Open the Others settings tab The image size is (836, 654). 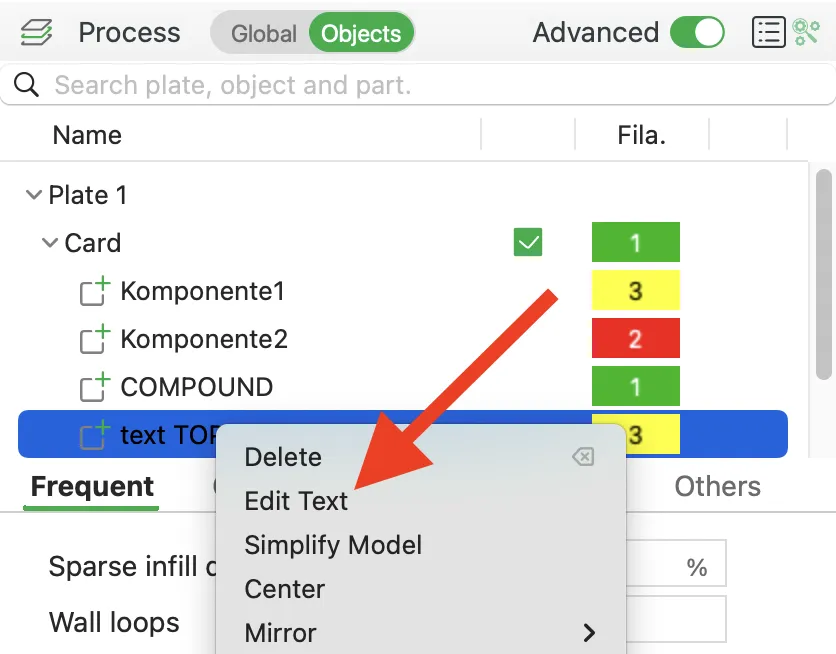tap(717, 486)
